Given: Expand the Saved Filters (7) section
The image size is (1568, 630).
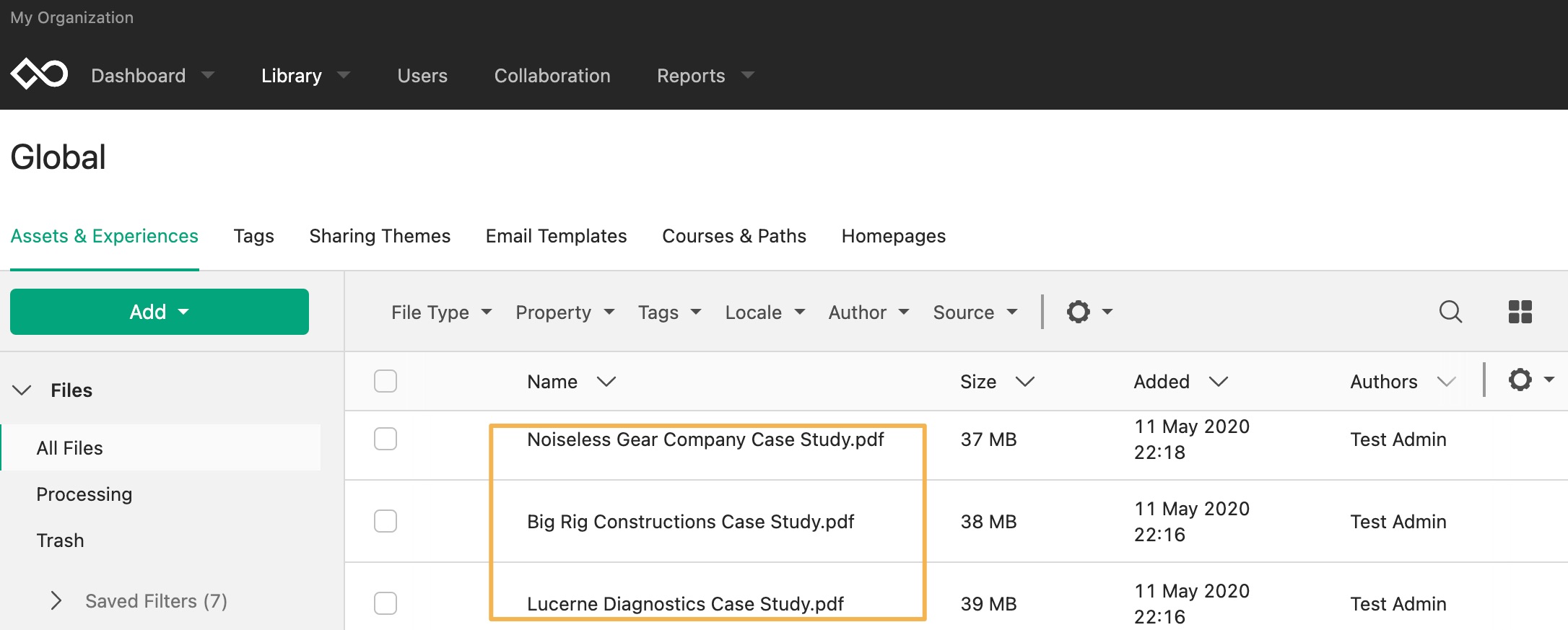Looking at the screenshot, I should 139,601.
